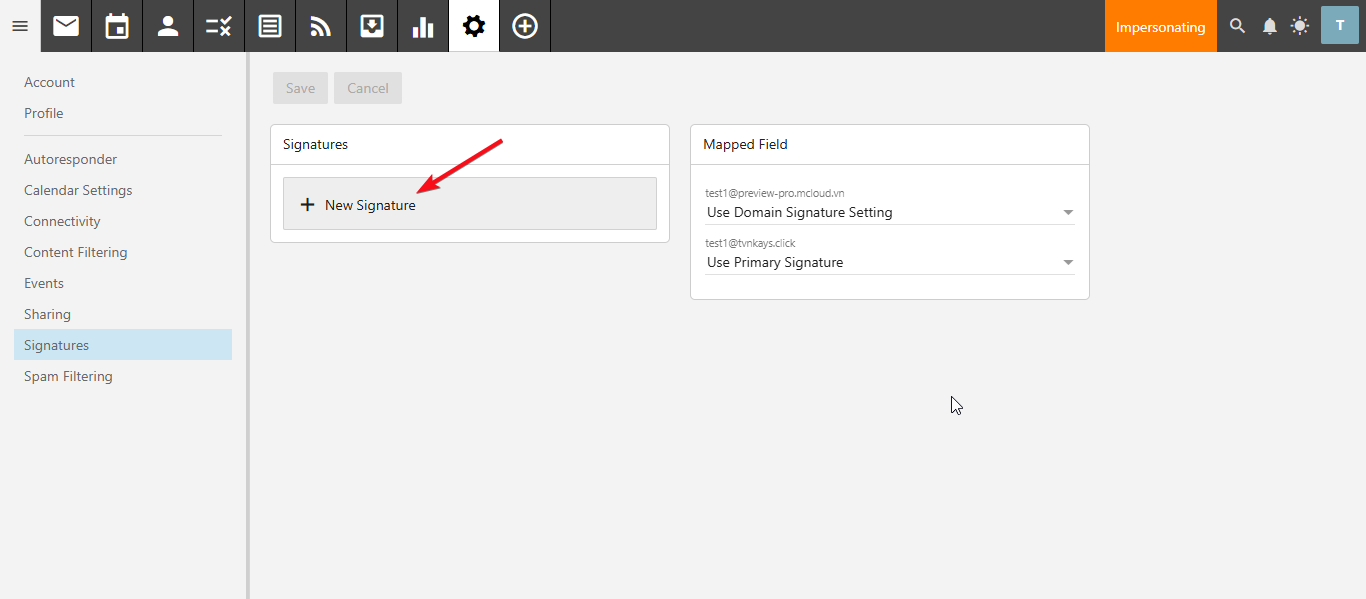This screenshot has height=599, width=1366.
Task: Open the Calendar section icon
Action: (x=117, y=26)
